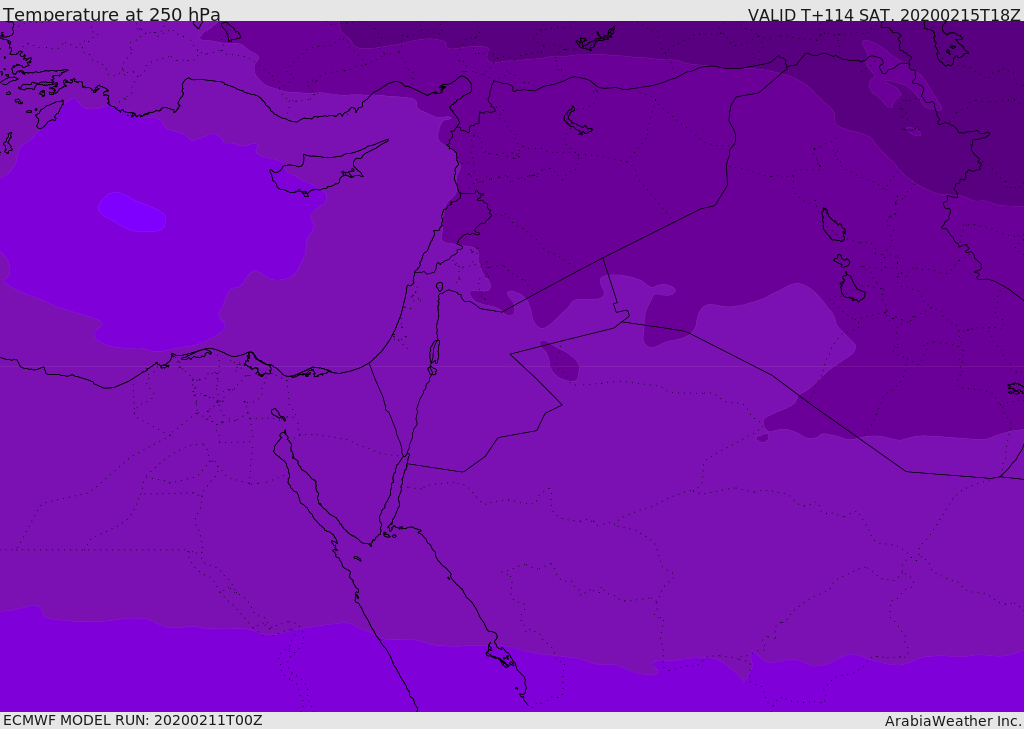Select Lake Assad in northern Syria
This screenshot has height=729, width=1024.
578,121
